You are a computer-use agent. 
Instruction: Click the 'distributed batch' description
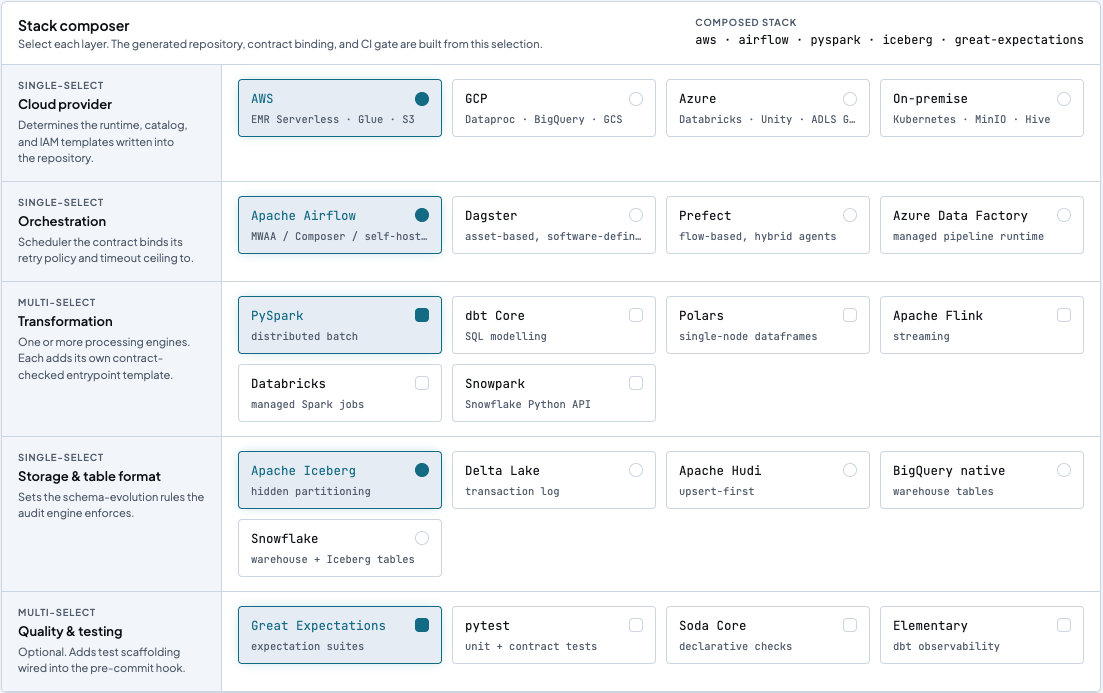305,336
